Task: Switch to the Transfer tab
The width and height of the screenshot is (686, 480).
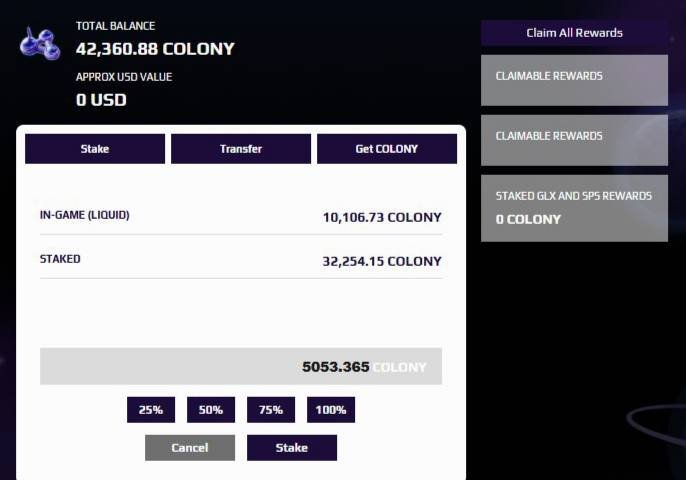Action: pos(241,149)
